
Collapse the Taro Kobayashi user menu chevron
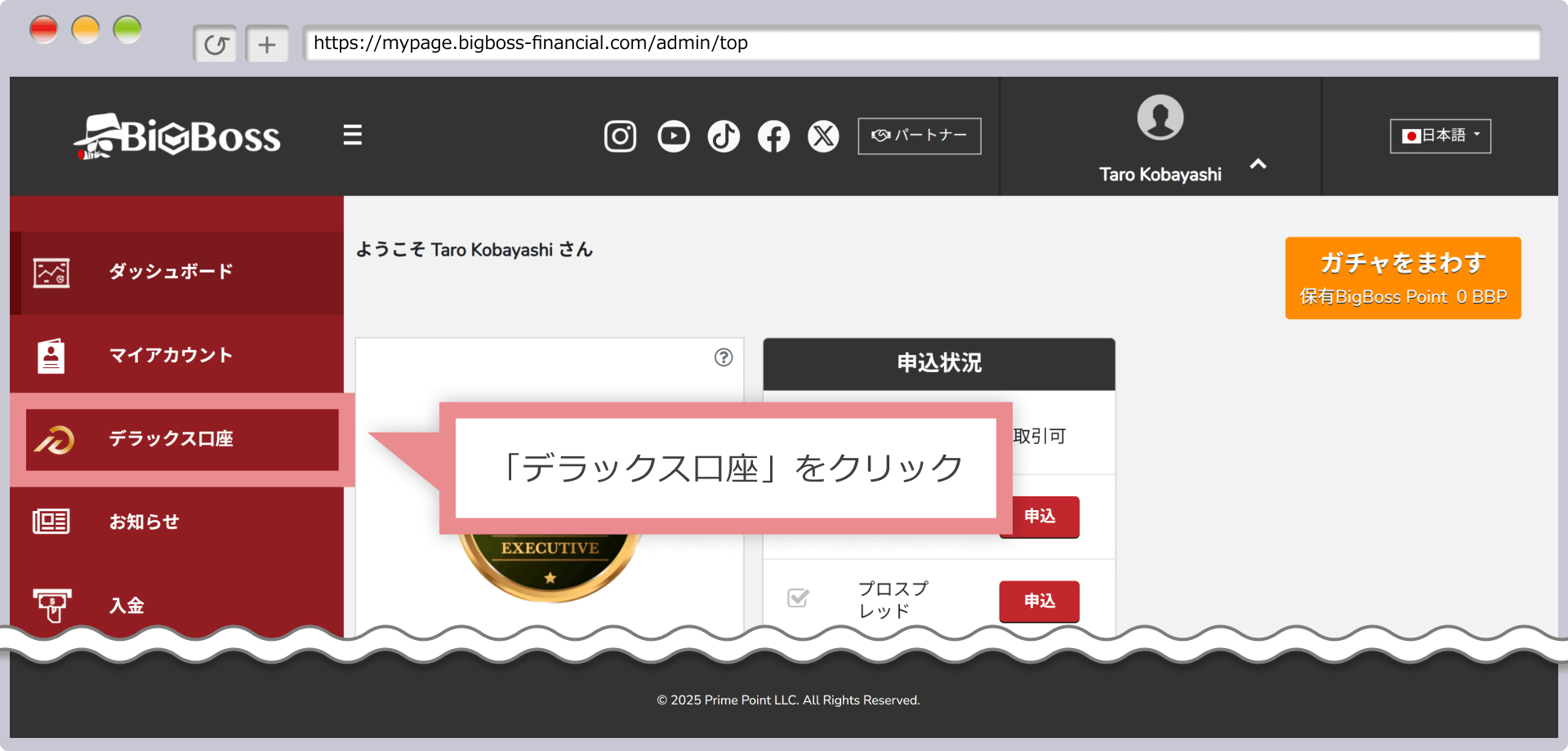1258,165
